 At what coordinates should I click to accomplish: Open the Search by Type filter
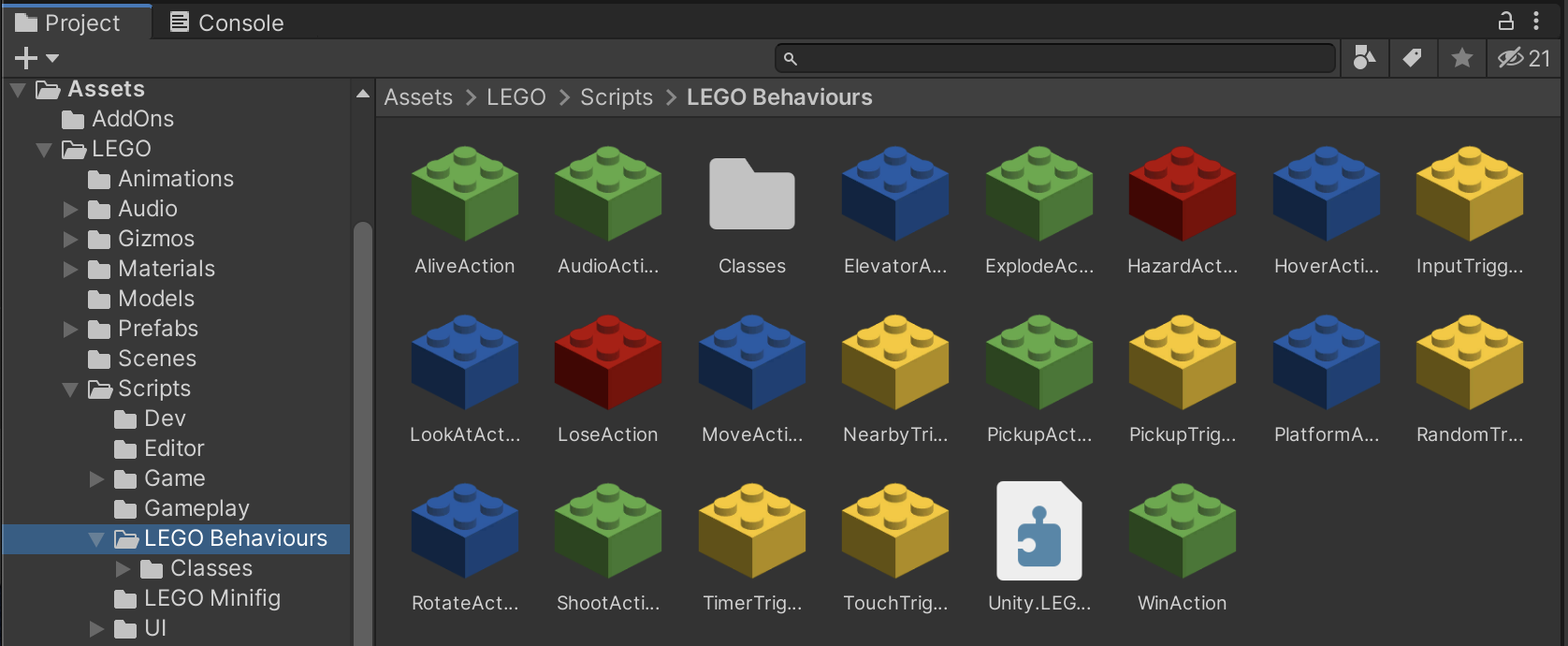point(1365,58)
